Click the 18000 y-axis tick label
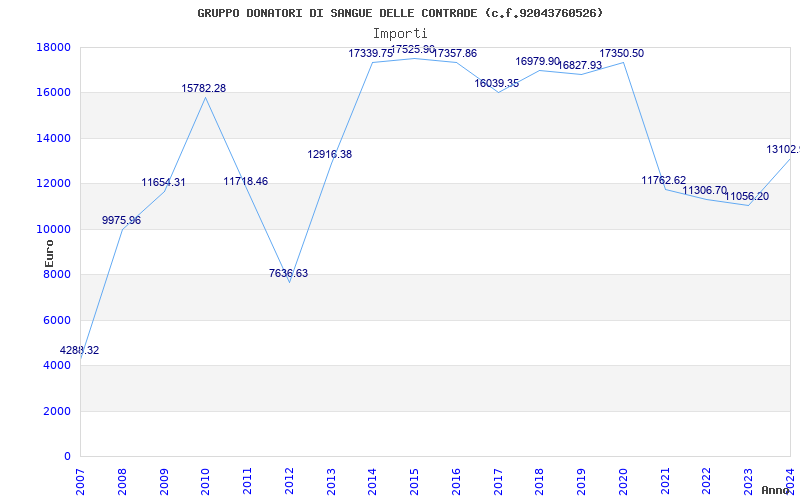This screenshot has height=500, width=800. coord(53,47)
